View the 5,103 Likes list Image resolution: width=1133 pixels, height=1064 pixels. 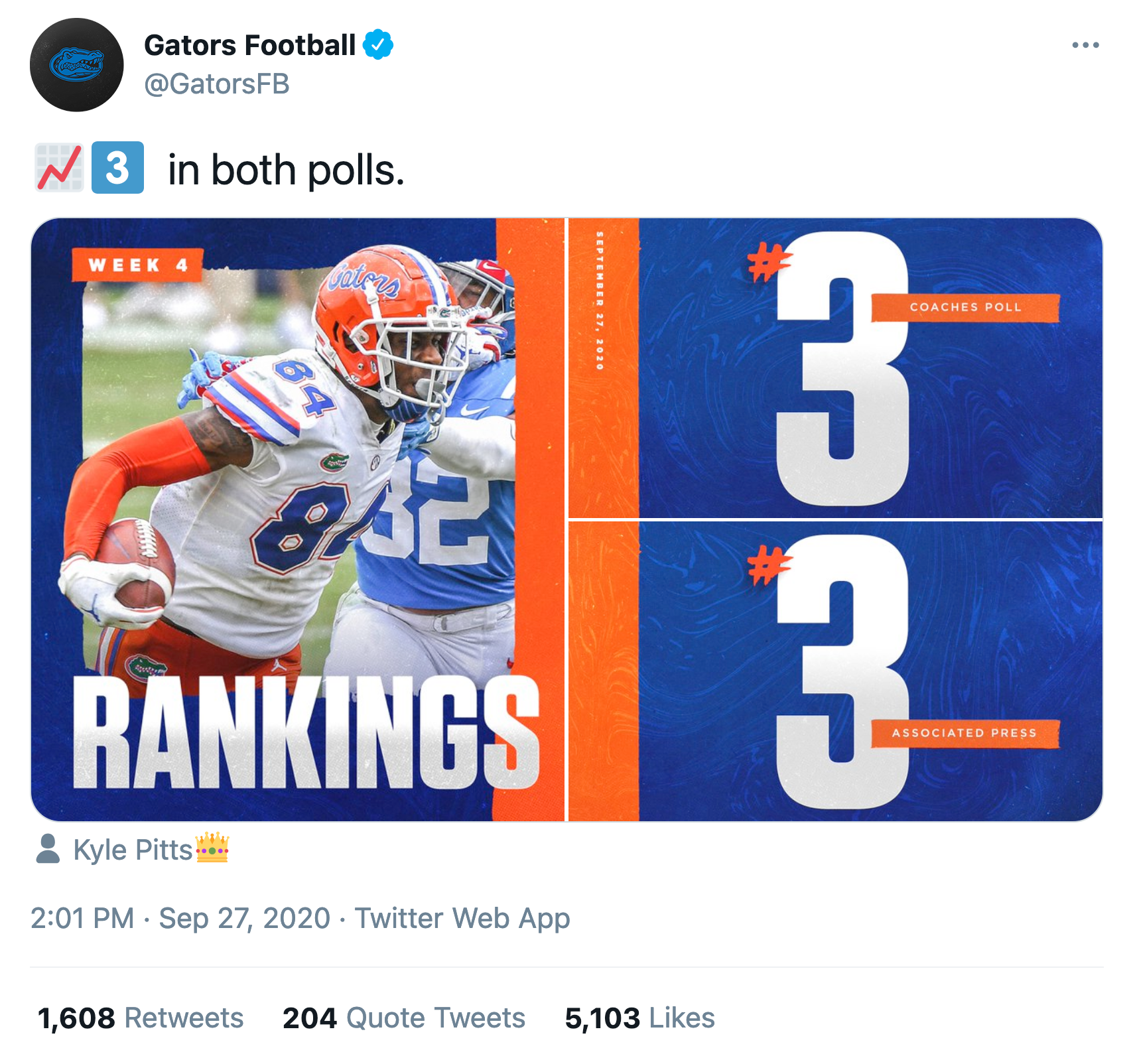pyautogui.click(x=640, y=1018)
